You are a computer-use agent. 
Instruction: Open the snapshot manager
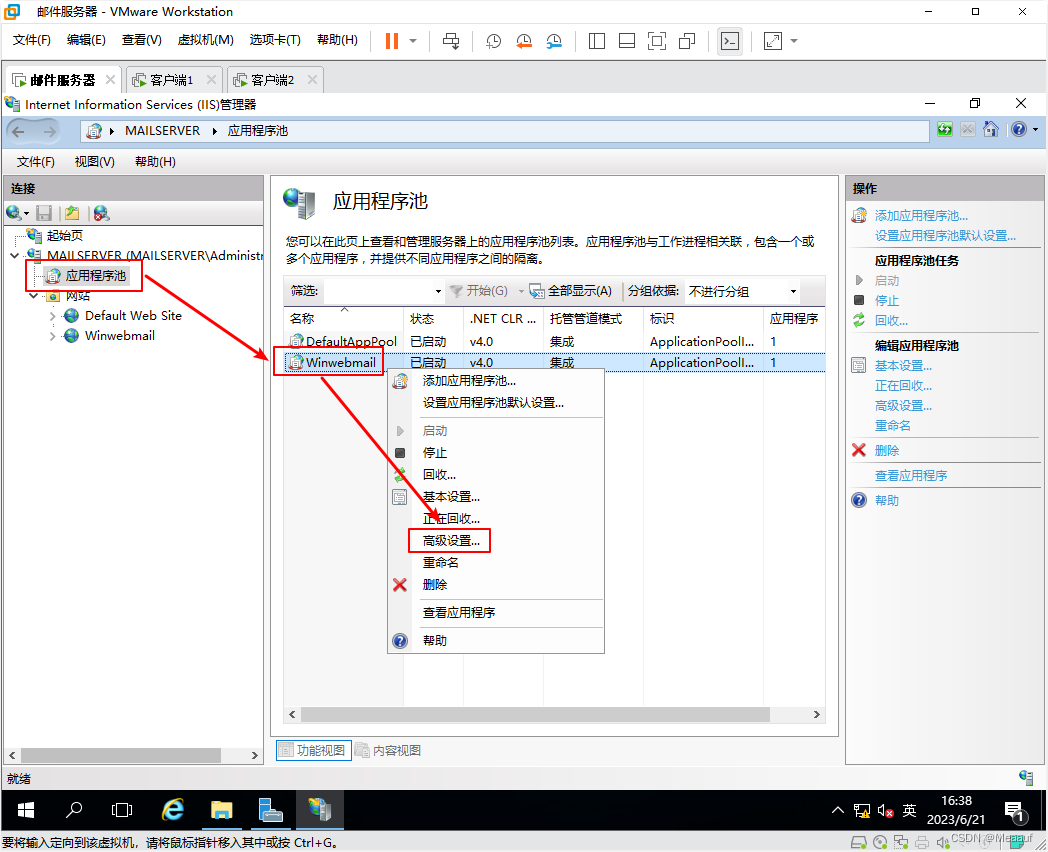click(x=554, y=41)
